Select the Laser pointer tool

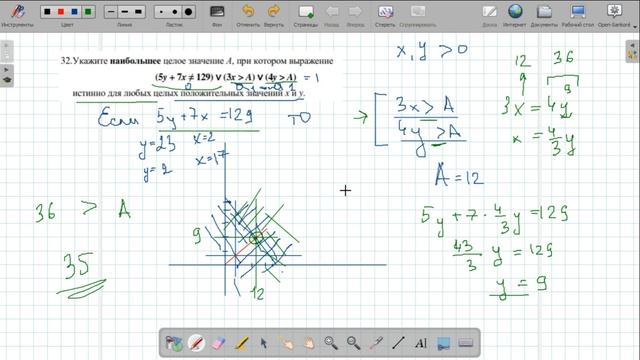[376, 343]
